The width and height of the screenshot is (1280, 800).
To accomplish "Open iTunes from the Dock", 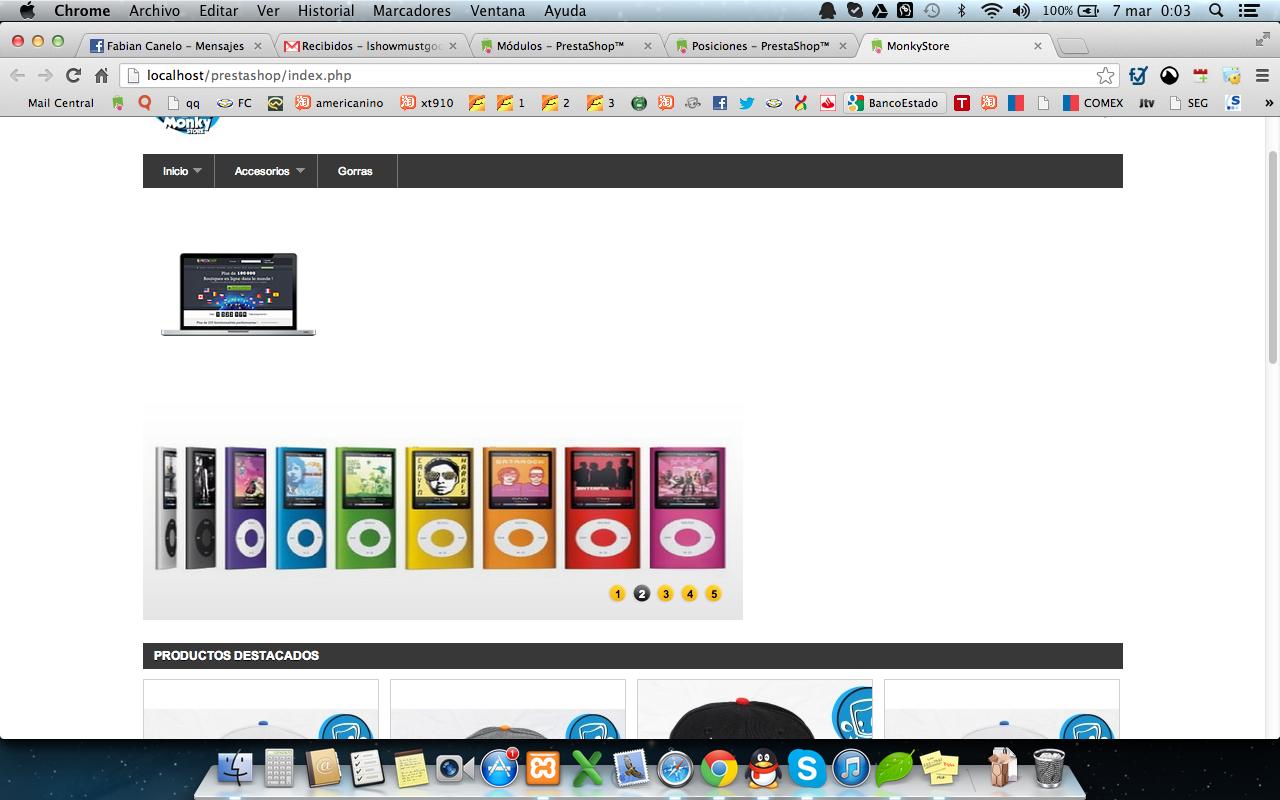I will point(851,768).
